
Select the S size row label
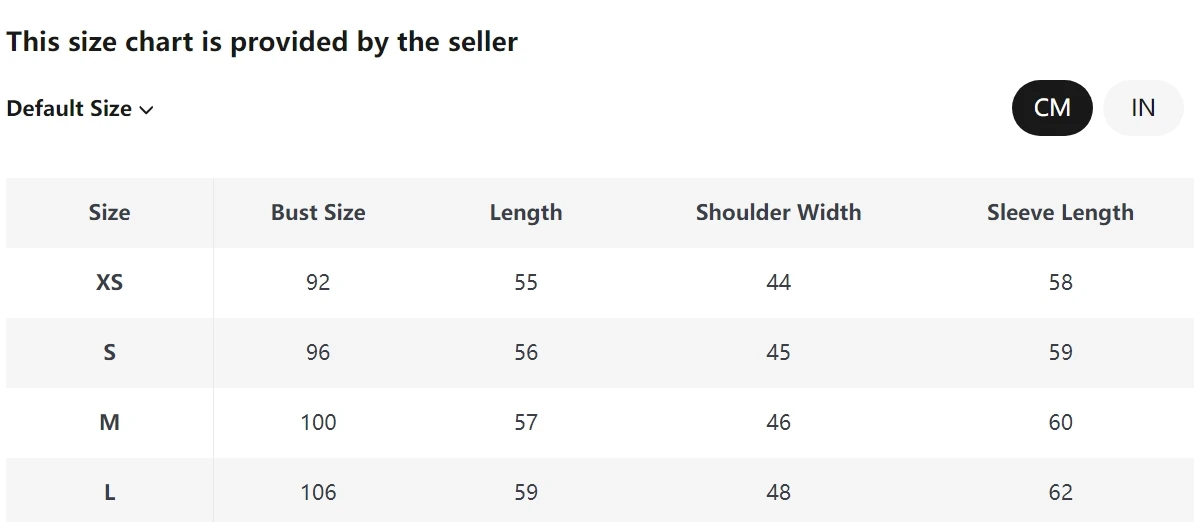109,352
